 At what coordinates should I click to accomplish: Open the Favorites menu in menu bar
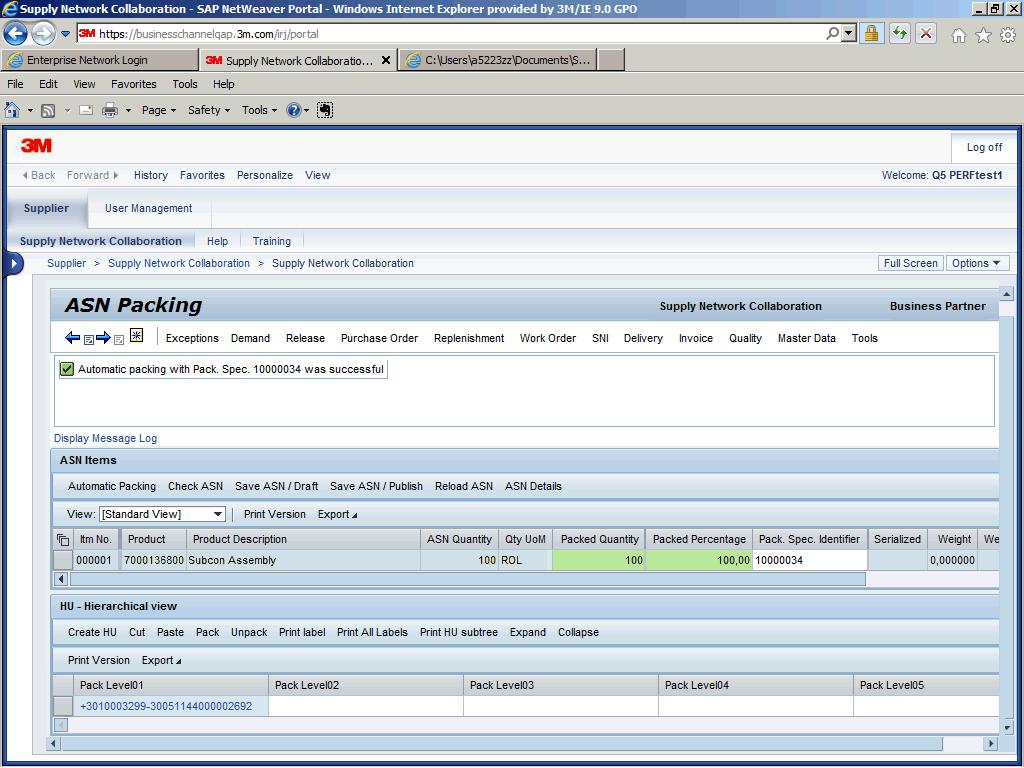point(133,84)
